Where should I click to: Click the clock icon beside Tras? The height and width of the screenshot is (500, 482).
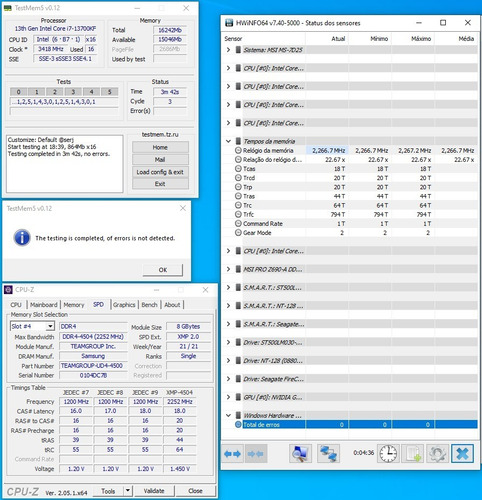point(238,196)
